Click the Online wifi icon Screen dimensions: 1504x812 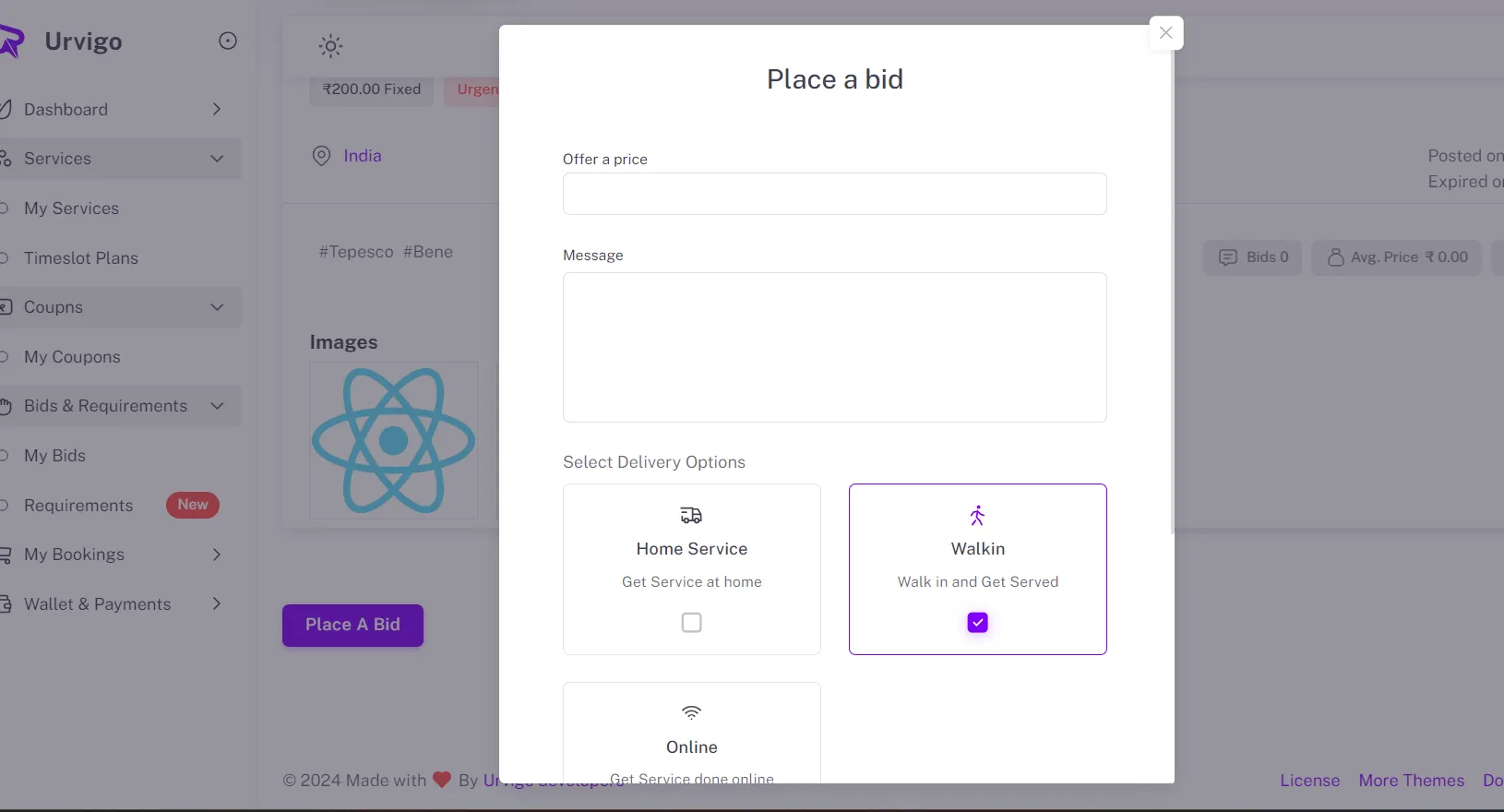click(691, 712)
